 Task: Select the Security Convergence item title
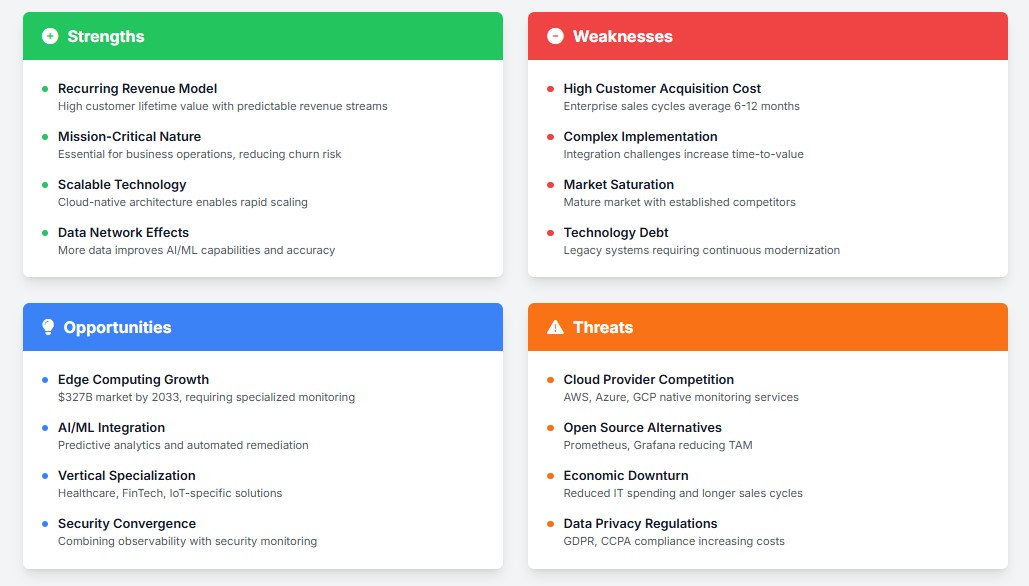[127, 523]
